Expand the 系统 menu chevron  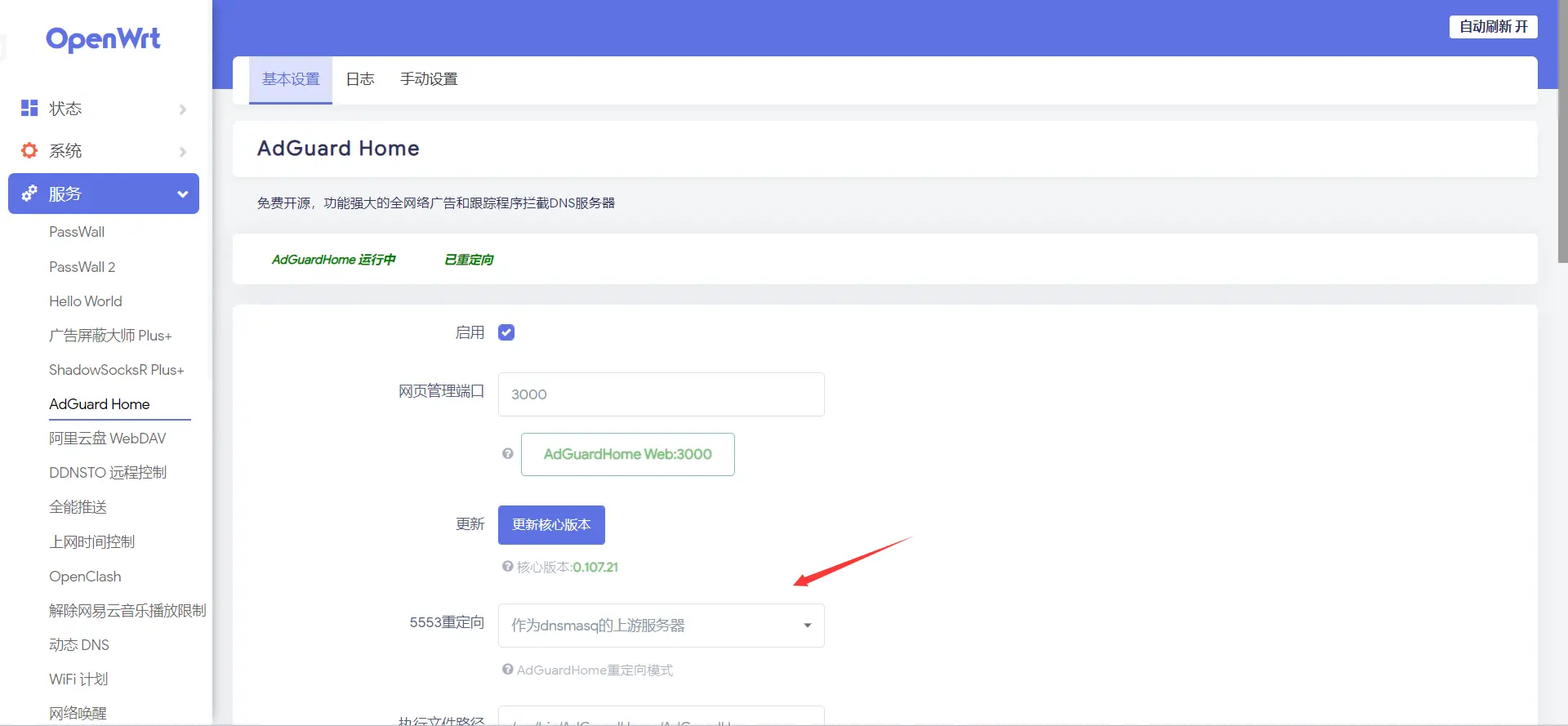tap(182, 152)
